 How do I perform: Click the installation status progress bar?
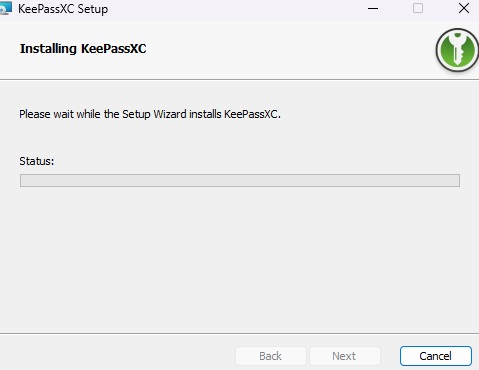point(240,180)
